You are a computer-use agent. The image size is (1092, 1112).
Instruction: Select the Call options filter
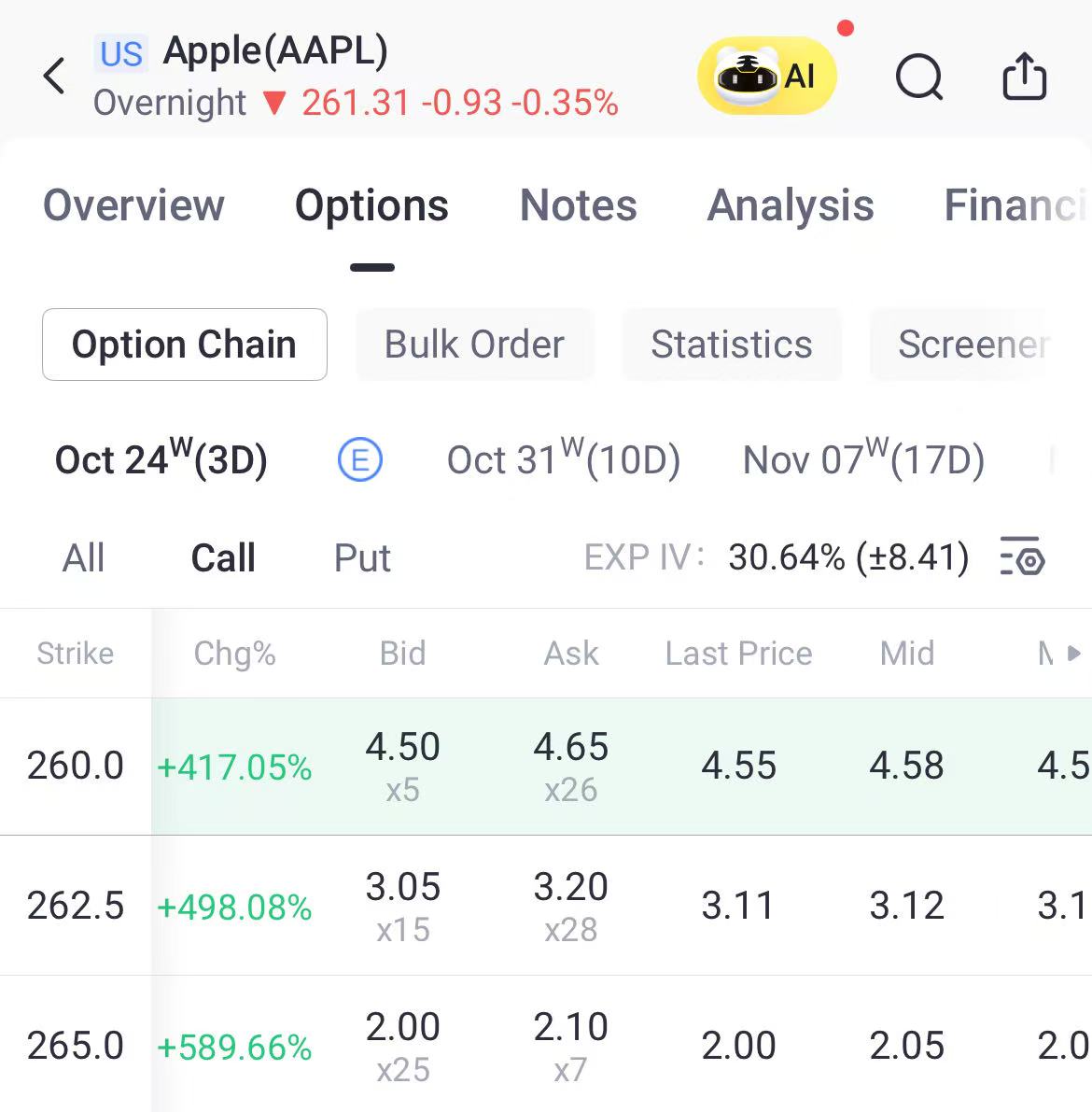pyautogui.click(x=223, y=558)
